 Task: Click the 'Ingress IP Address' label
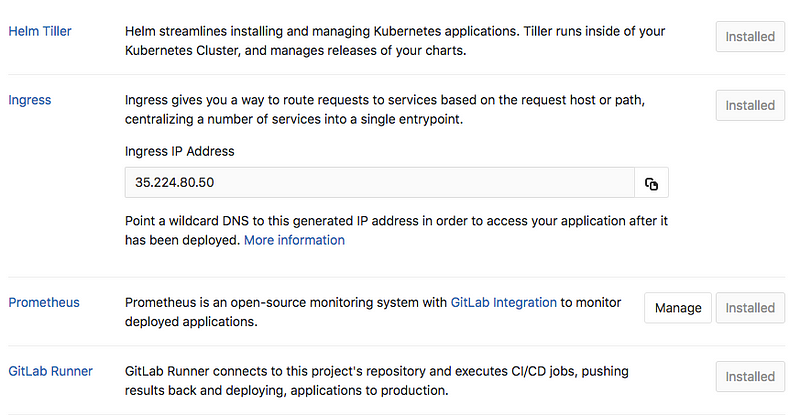(180, 151)
